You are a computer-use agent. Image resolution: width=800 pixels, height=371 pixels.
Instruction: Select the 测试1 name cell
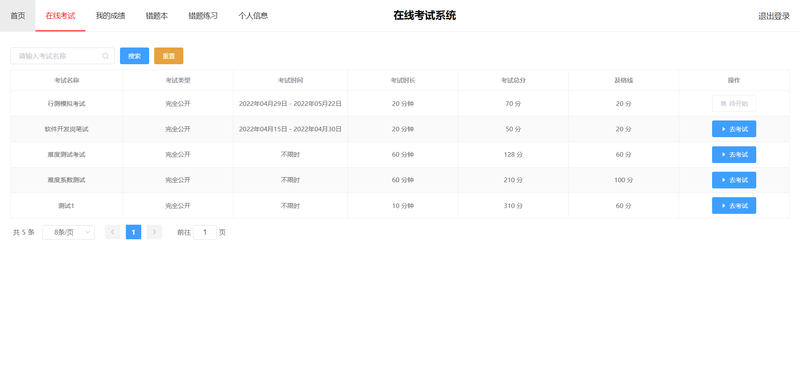click(x=67, y=206)
